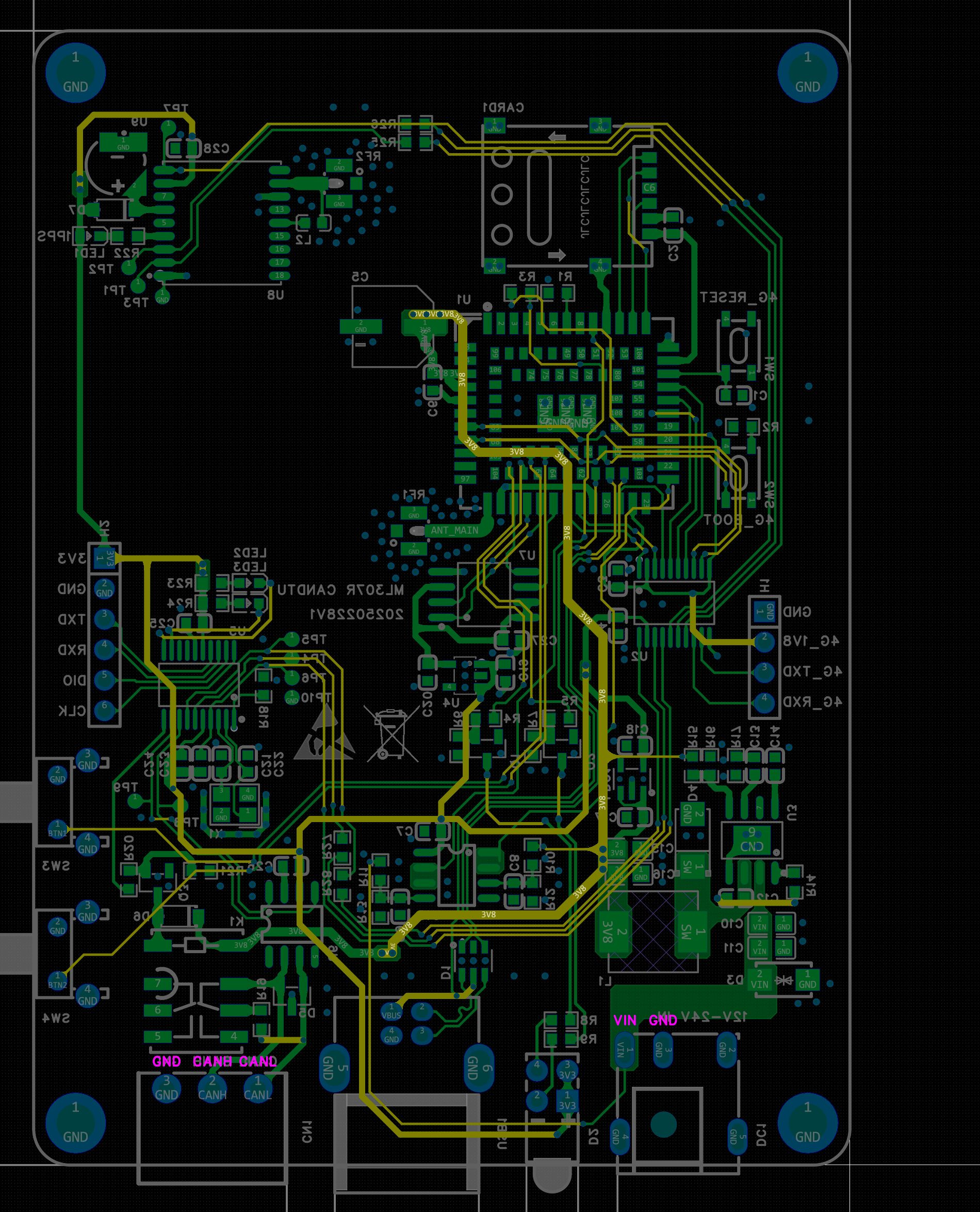This screenshot has height=1212, width=980.
Task: Click the TXD pad 3 on header H2
Action: click(104, 618)
